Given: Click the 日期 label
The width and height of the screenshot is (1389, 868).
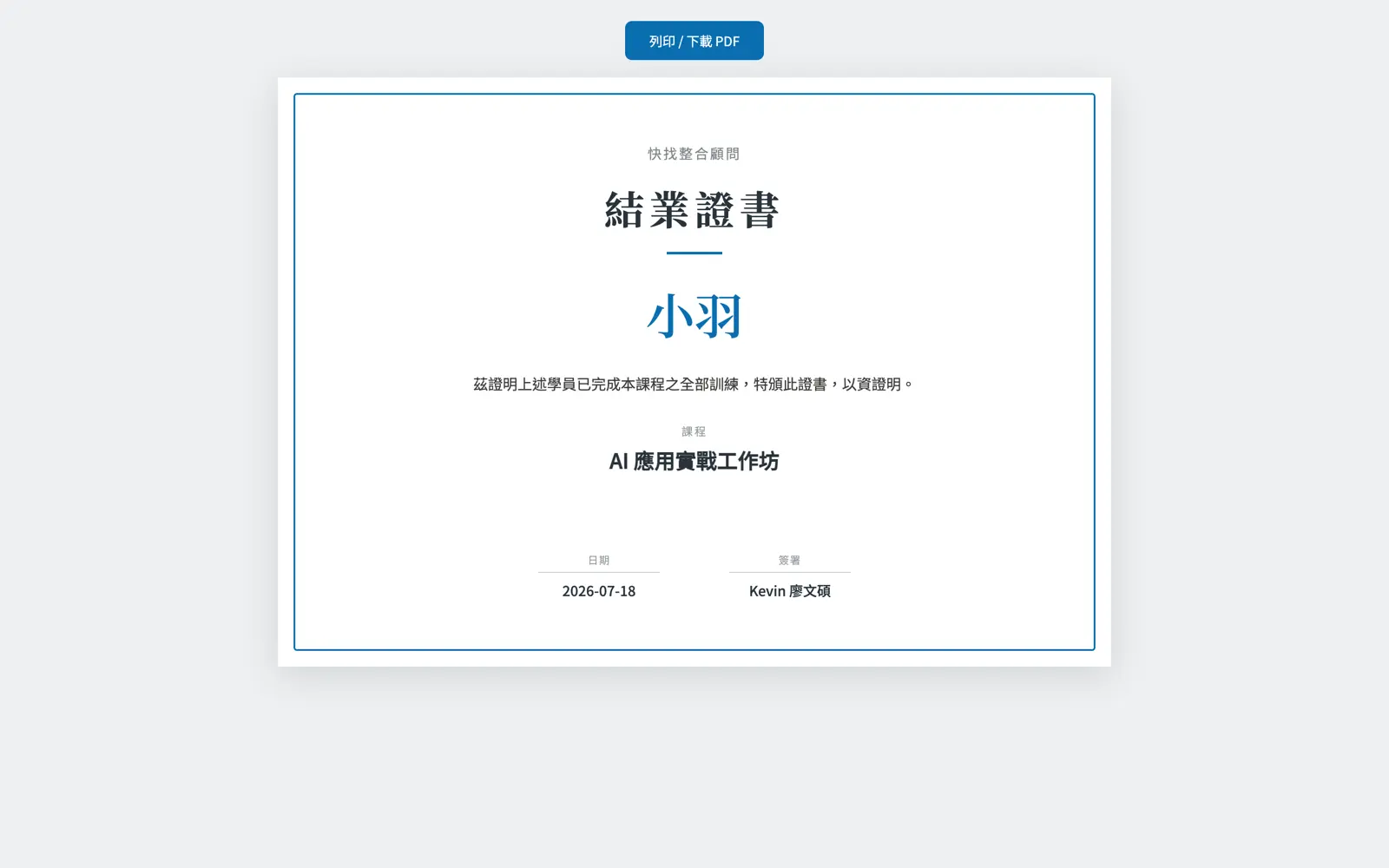Looking at the screenshot, I should click(x=598, y=560).
